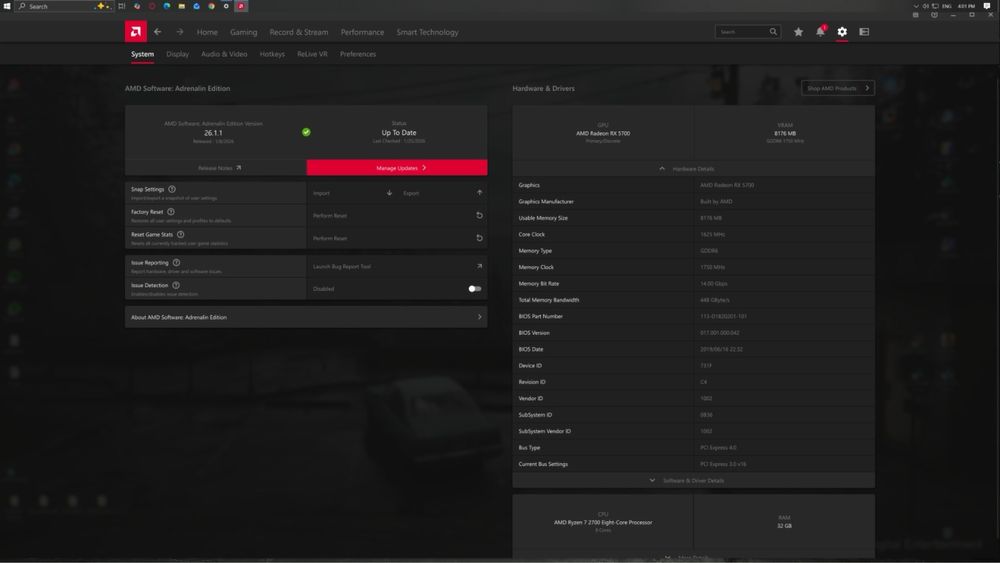Switch to the Hotkeys sub-tab
Image resolution: width=1000 pixels, height=563 pixels.
(x=272, y=54)
